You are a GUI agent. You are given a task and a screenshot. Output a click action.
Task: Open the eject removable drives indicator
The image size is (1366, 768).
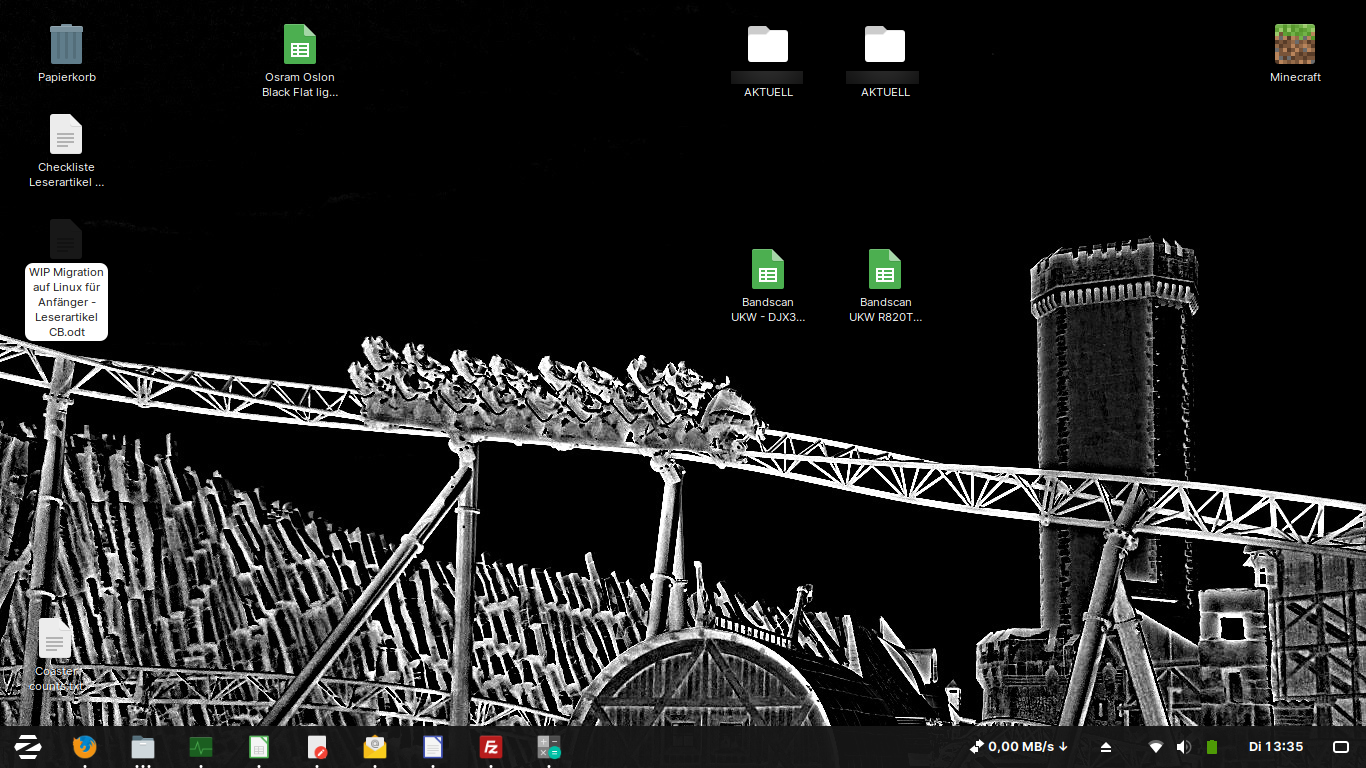1106,747
